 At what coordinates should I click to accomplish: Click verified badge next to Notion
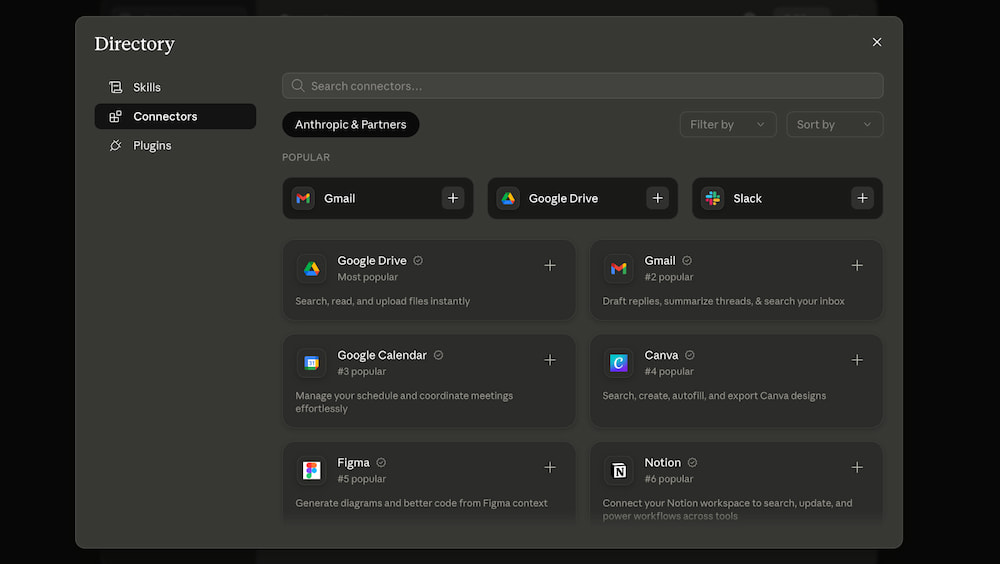click(x=693, y=463)
